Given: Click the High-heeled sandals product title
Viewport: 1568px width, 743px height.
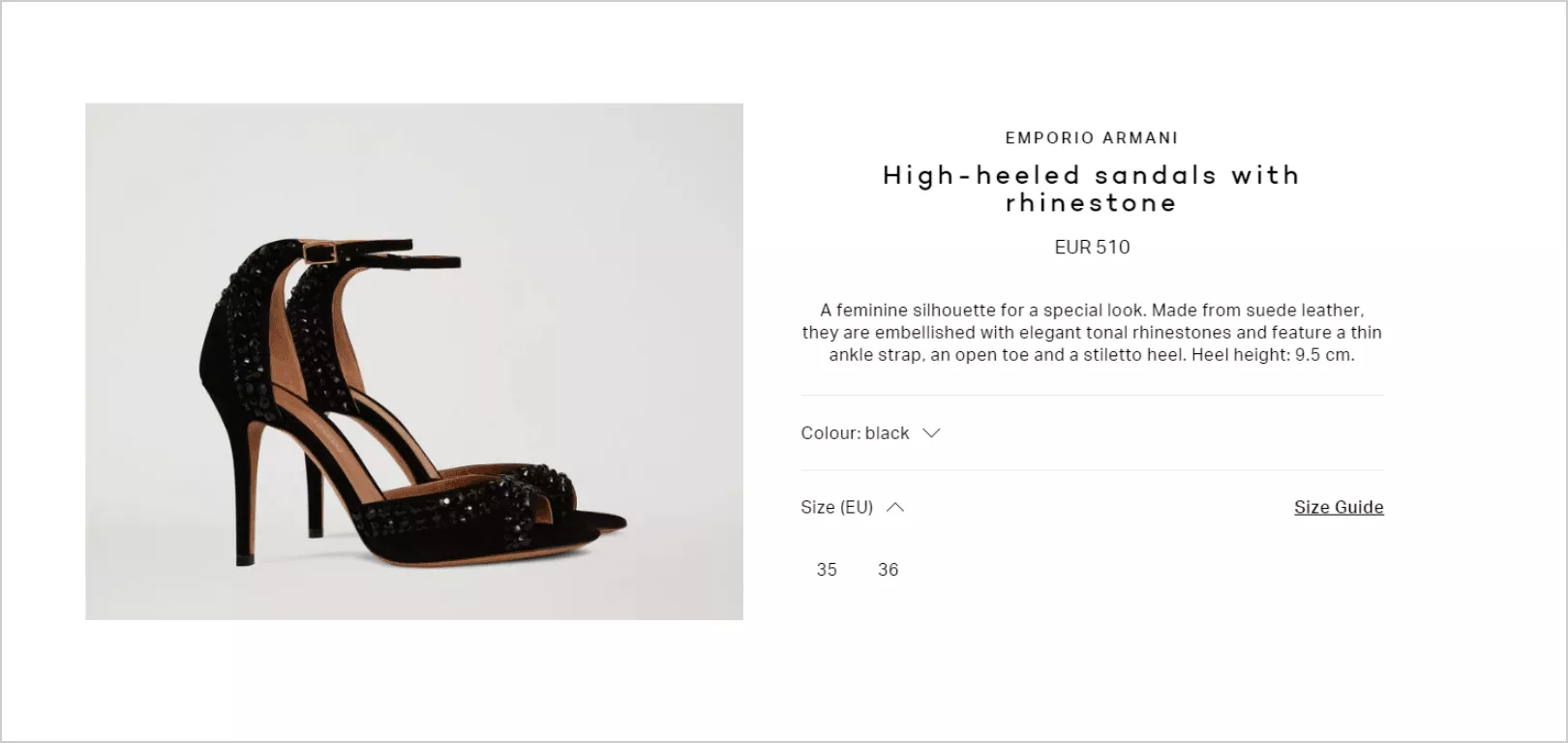Looking at the screenshot, I should coord(1092,189).
